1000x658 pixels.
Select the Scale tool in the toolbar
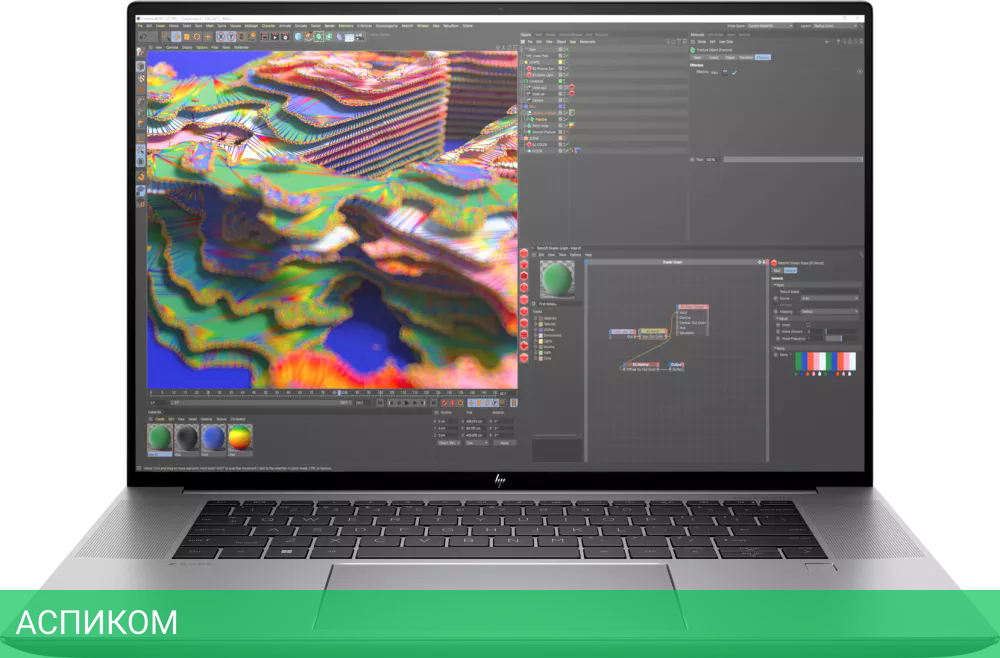pyautogui.click(x=187, y=36)
